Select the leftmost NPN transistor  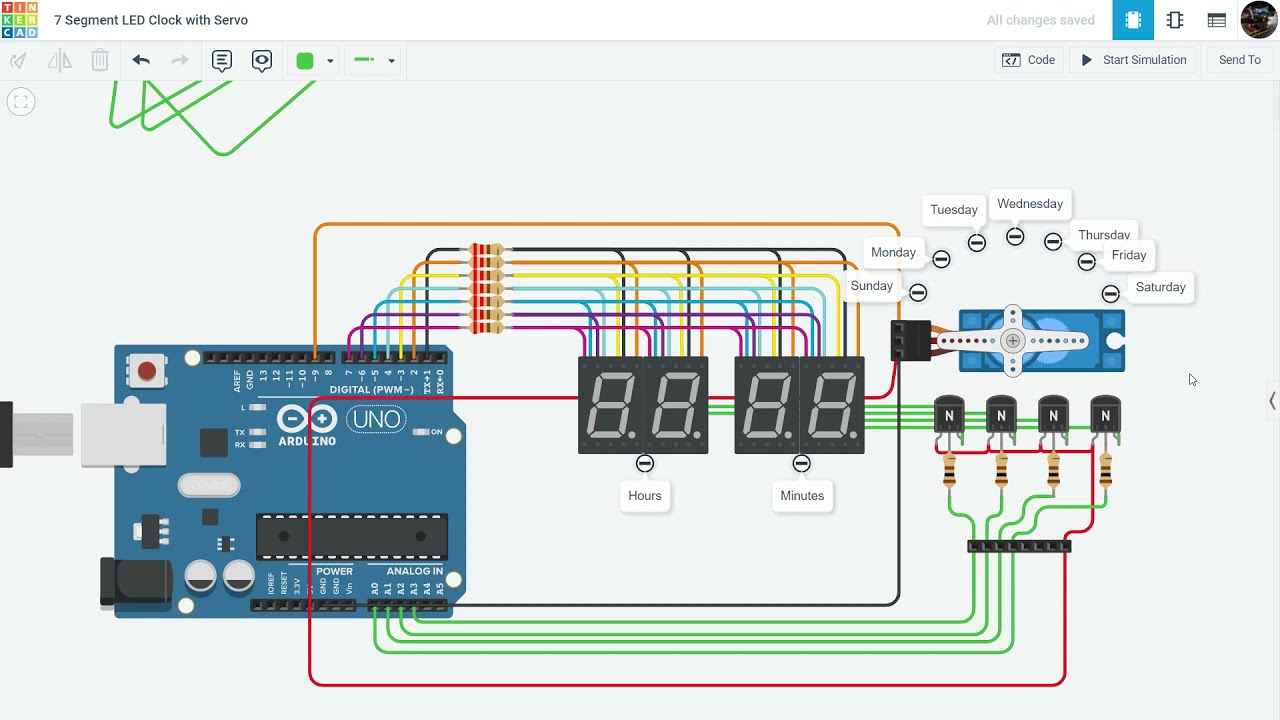[x=949, y=414]
